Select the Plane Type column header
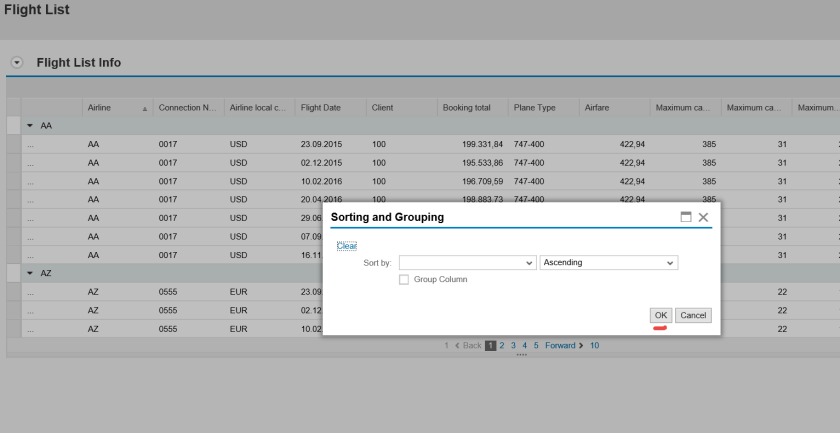 point(534,108)
